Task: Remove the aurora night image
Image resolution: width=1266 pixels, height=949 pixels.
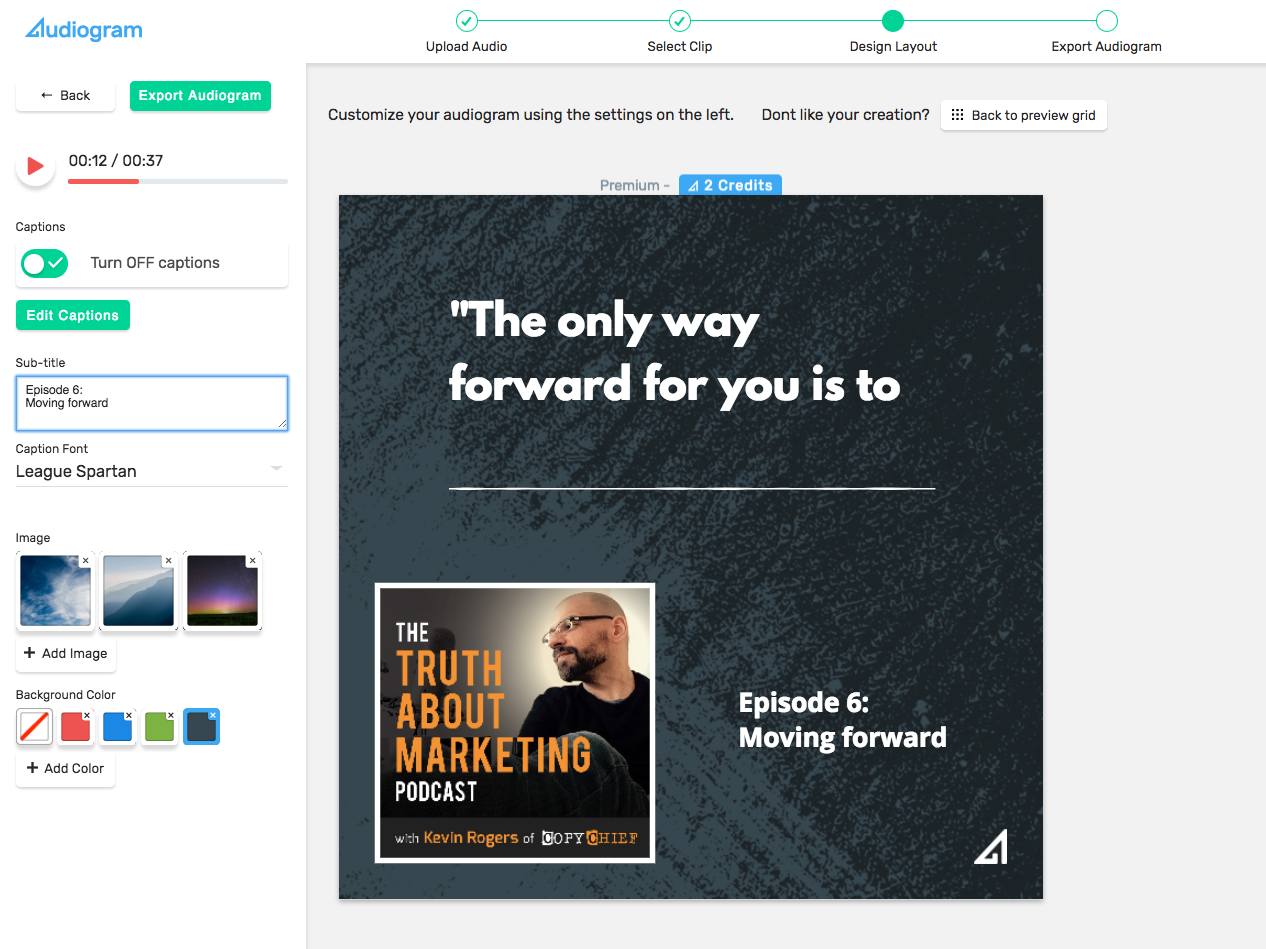Action: 252,561
